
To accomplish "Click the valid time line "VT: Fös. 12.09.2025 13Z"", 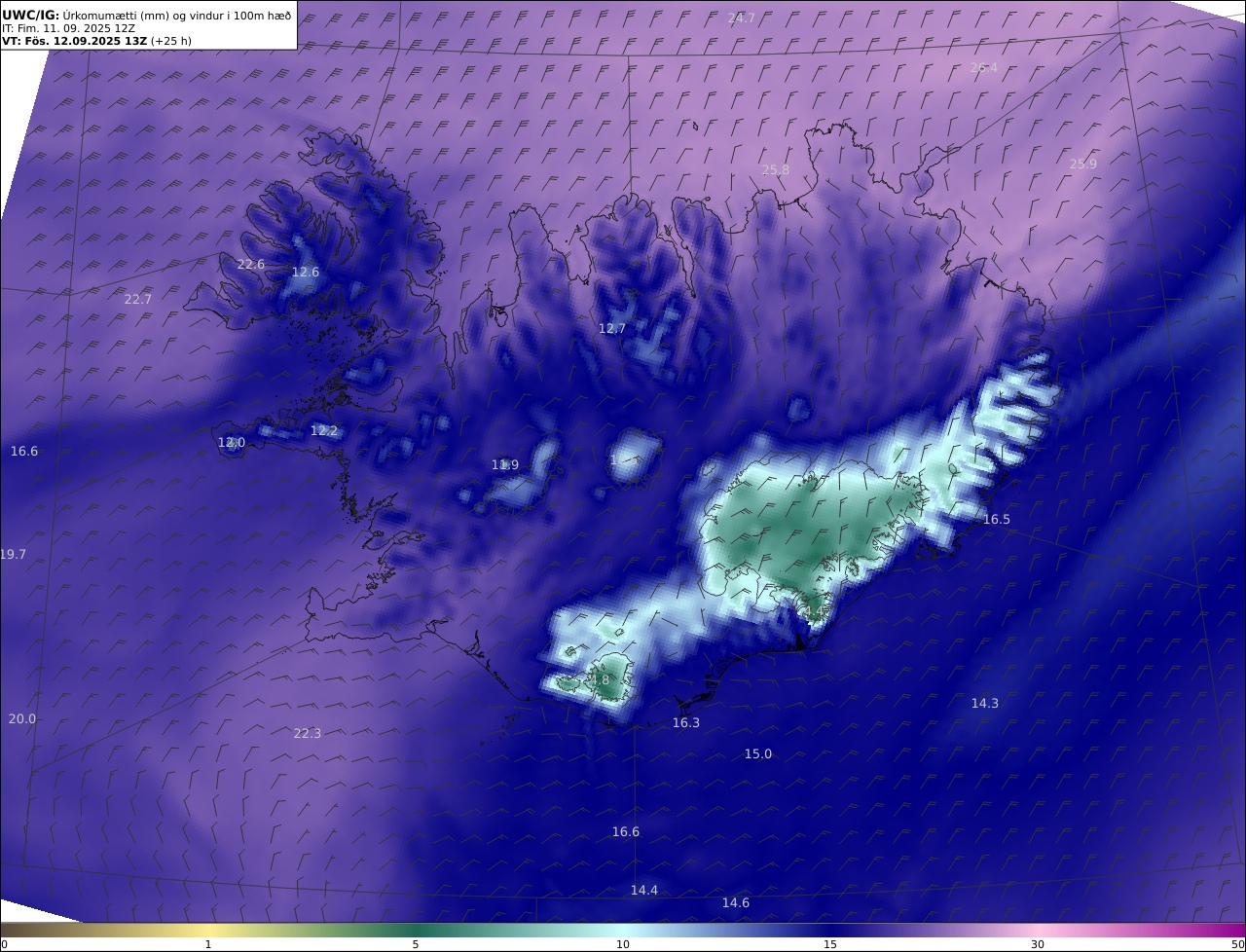I will [x=74, y=41].
